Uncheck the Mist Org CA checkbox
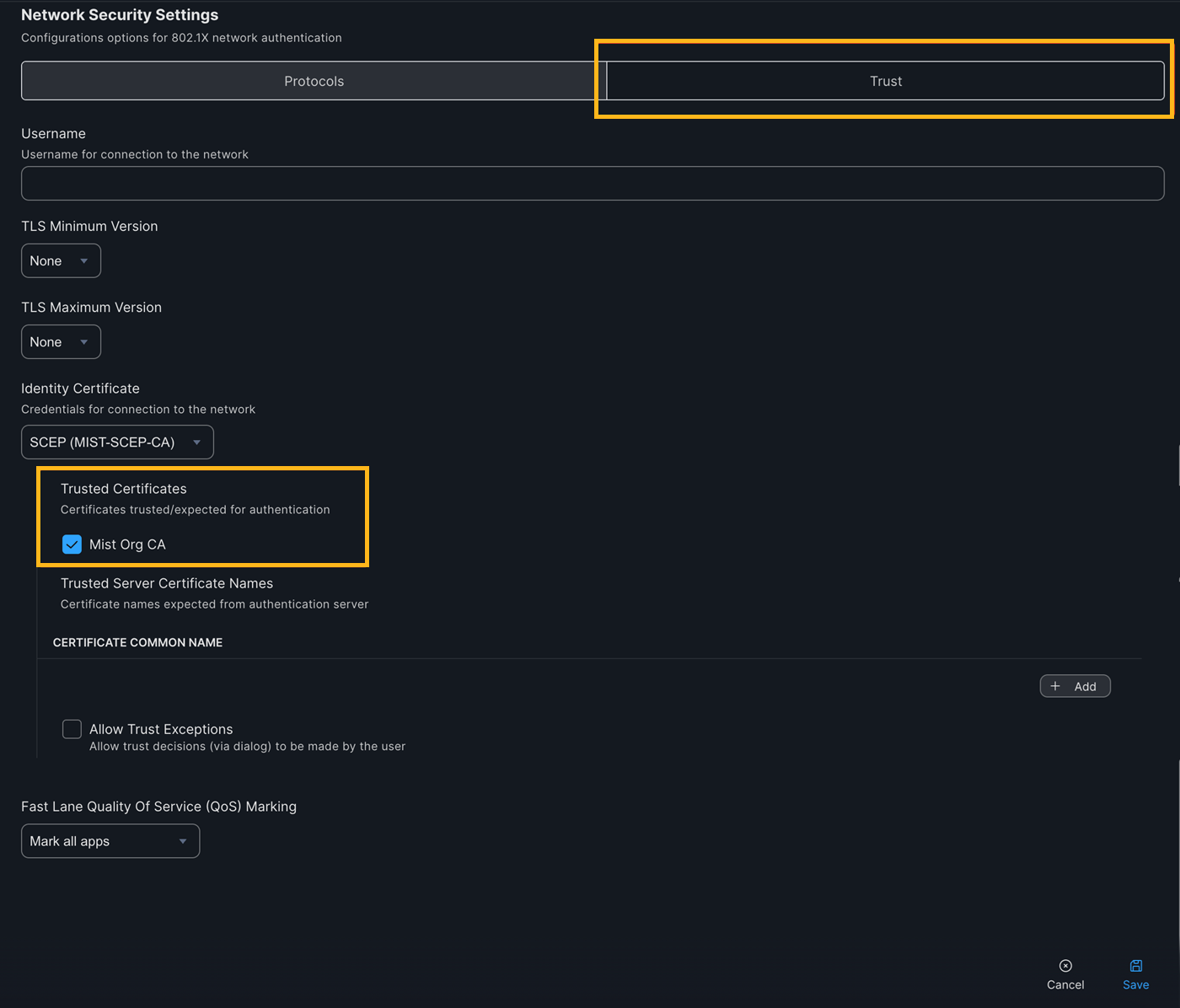The height and width of the screenshot is (1008, 1180). [72, 544]
